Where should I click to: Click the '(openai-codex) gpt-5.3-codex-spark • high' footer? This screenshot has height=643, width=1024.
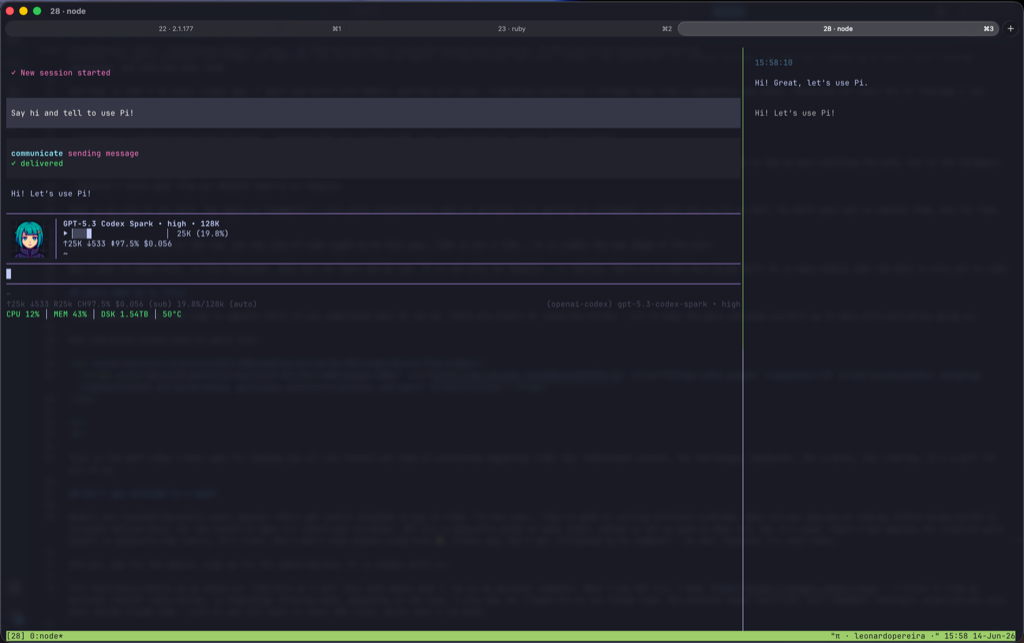pos(643,304)
